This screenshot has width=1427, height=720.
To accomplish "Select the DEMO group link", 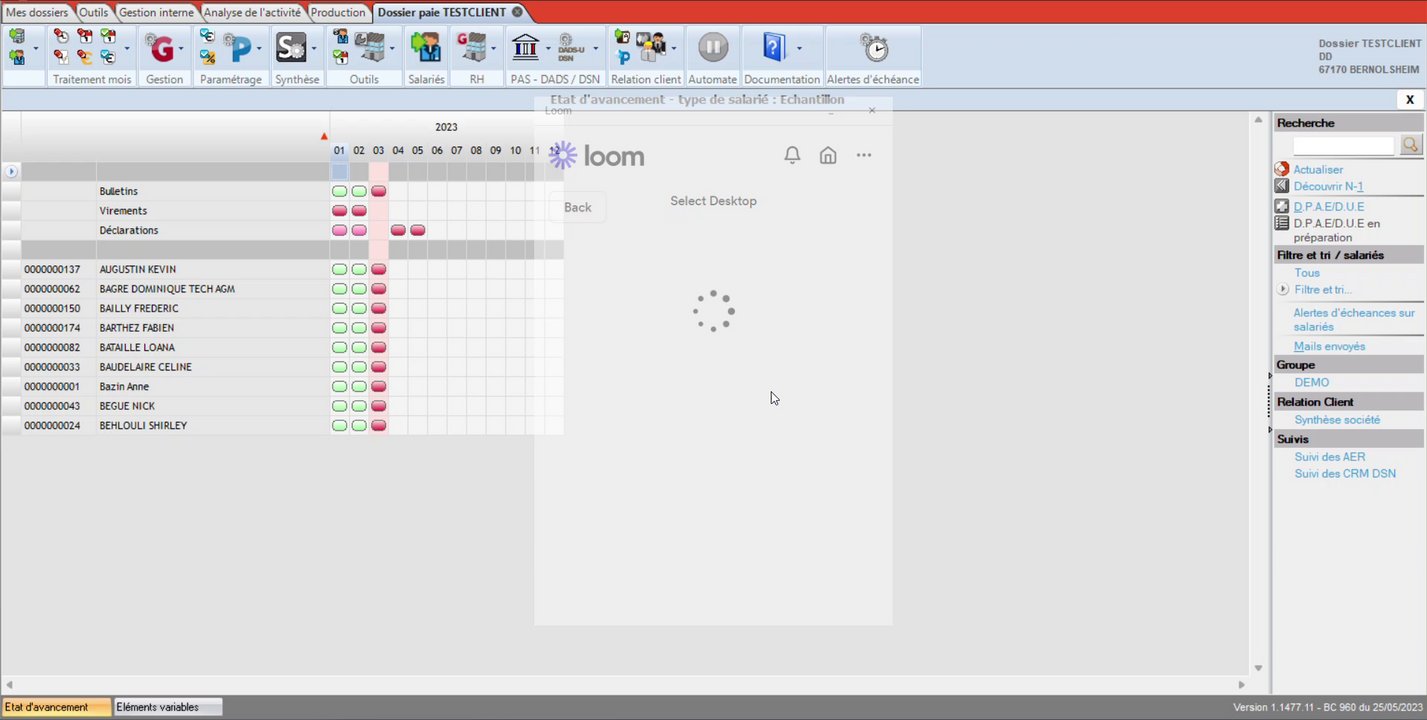I will tap(1312, 383).
